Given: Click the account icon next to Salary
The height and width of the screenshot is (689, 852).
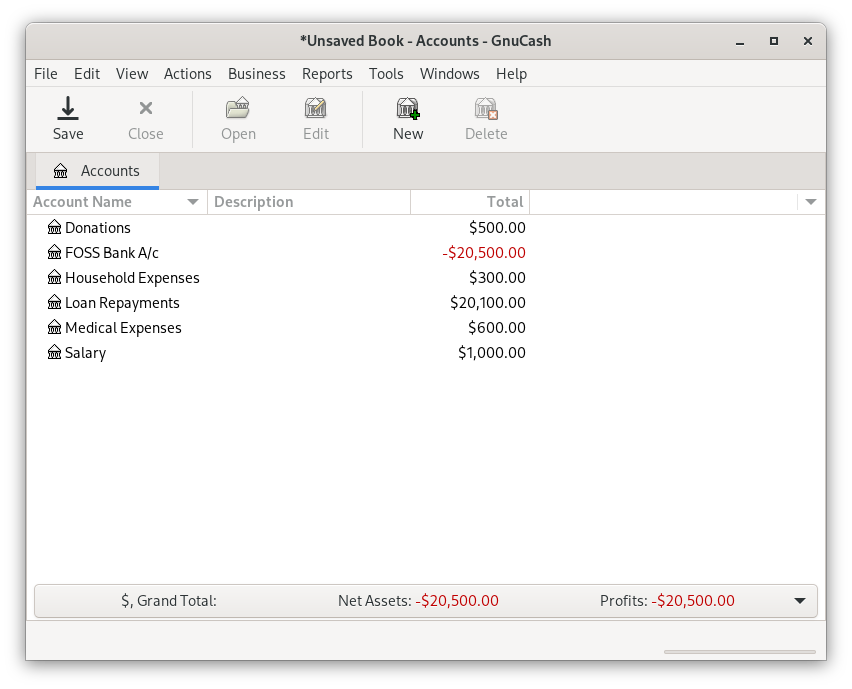Looking at the screenshot, I should [55, 352].
